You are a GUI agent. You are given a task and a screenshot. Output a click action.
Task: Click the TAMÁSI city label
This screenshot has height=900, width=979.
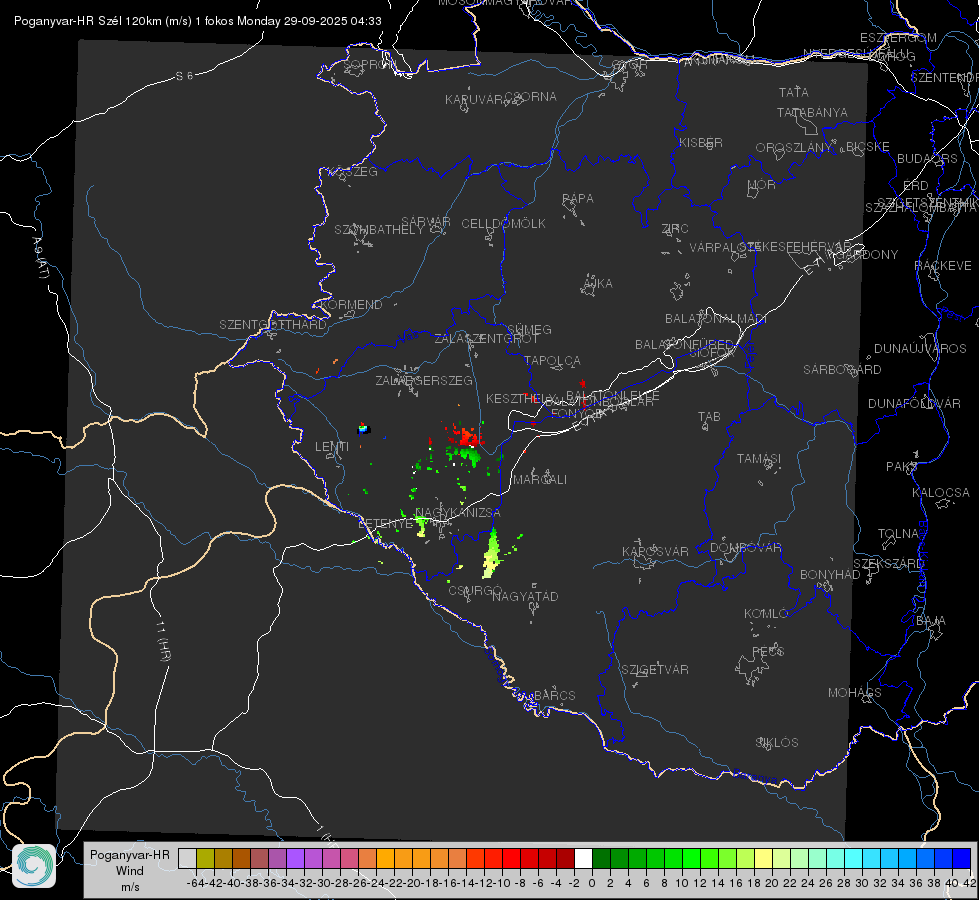[759, 459]
